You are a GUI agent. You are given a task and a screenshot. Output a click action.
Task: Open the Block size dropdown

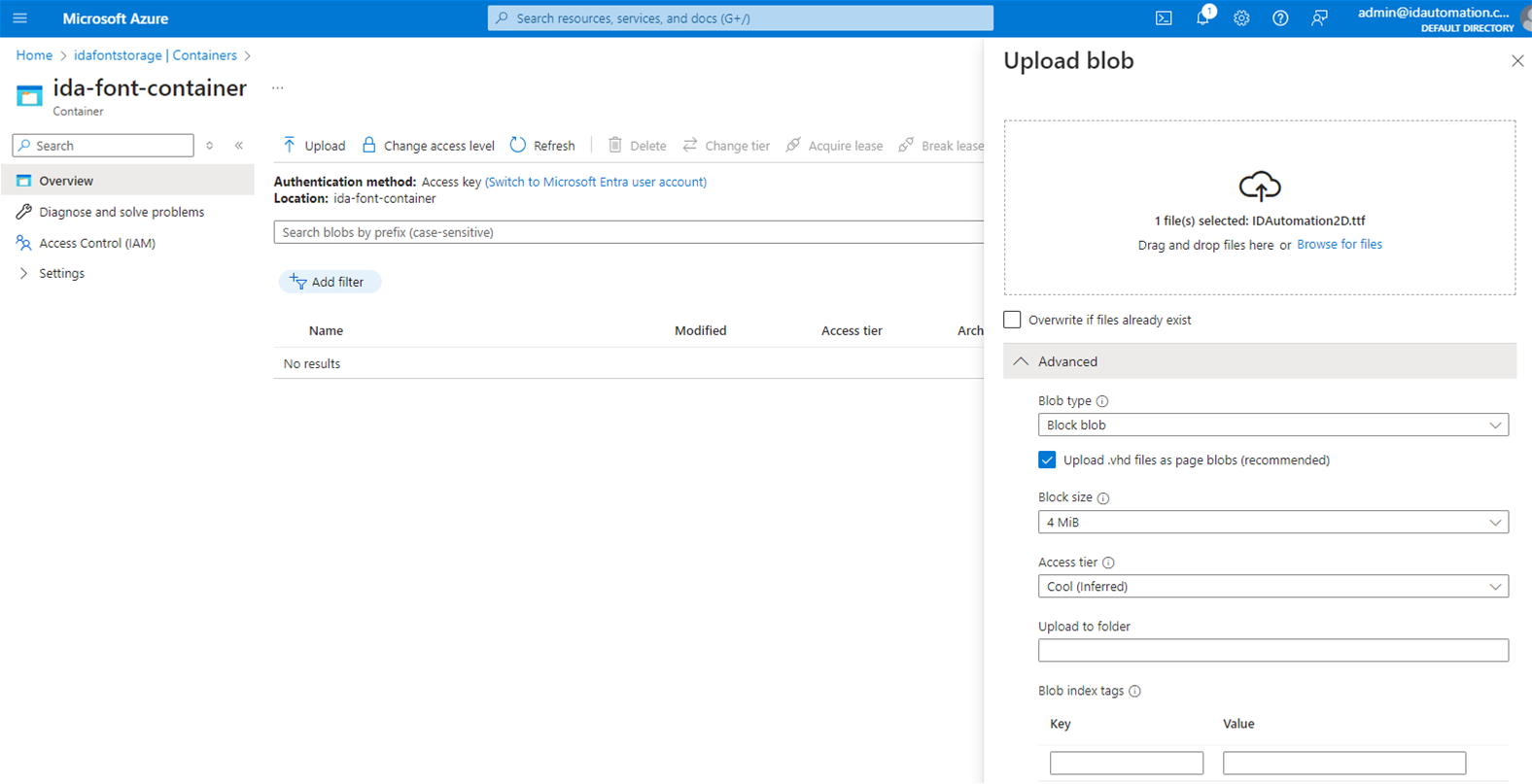[1273, 522]
